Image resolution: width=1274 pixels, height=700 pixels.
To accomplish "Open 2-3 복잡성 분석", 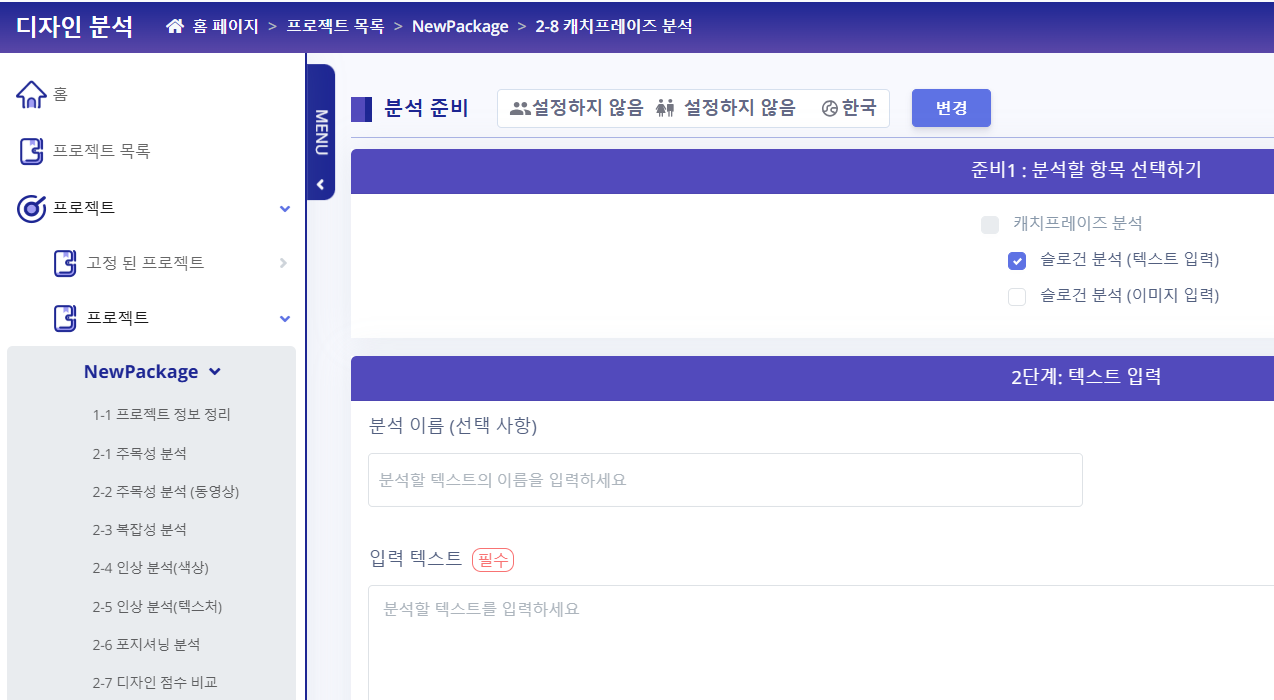I will tap(139, 529).
